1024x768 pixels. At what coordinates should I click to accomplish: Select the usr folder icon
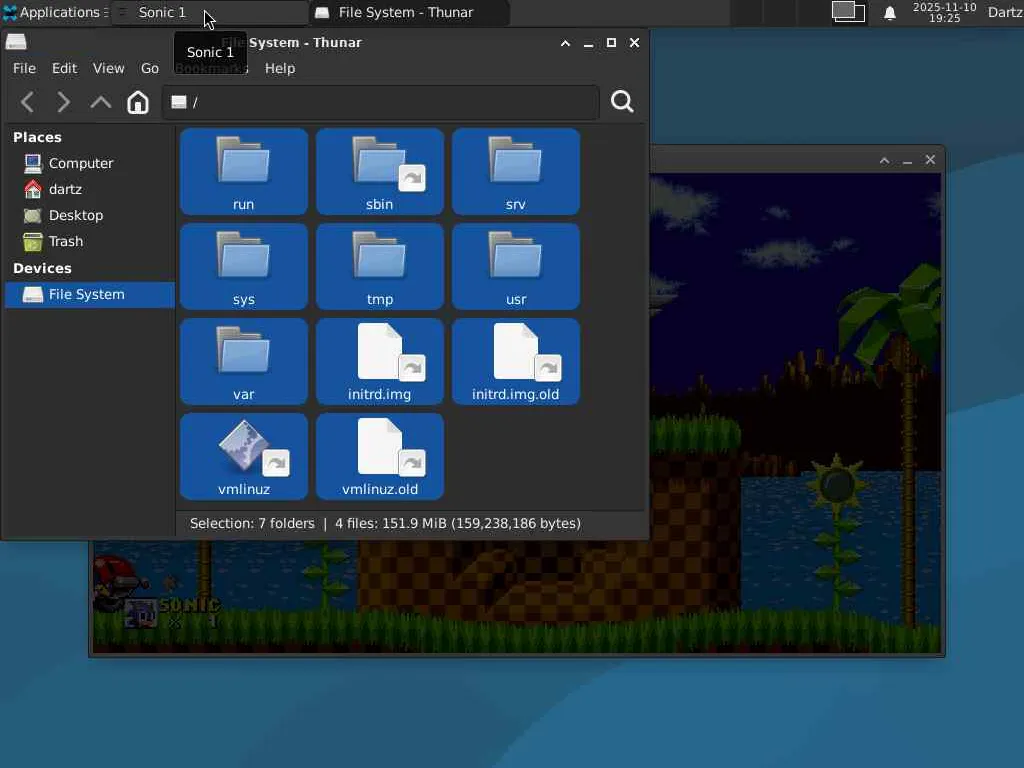[x=515, y=256]
